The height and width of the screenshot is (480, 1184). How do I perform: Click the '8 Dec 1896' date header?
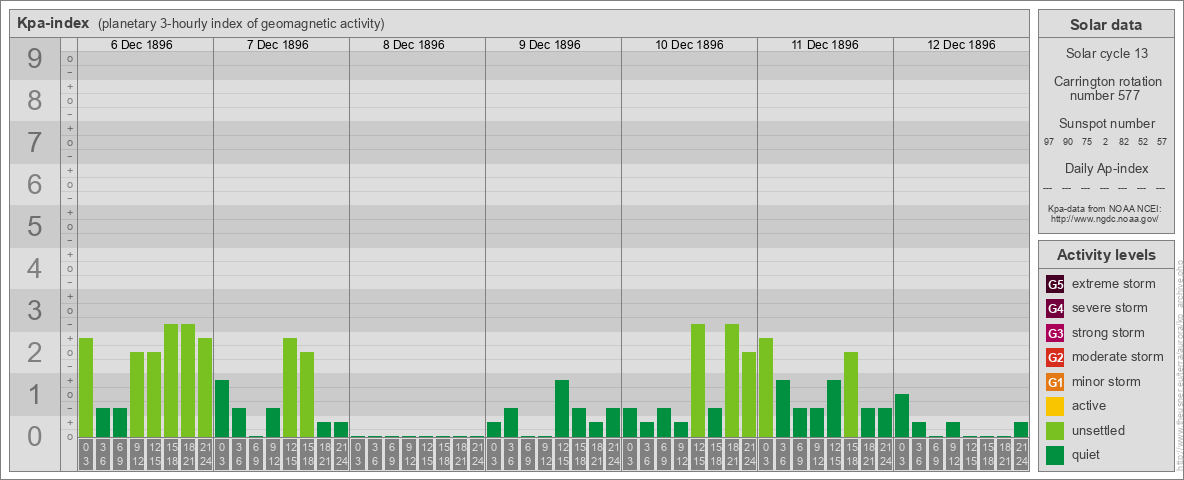click(414, 45)
